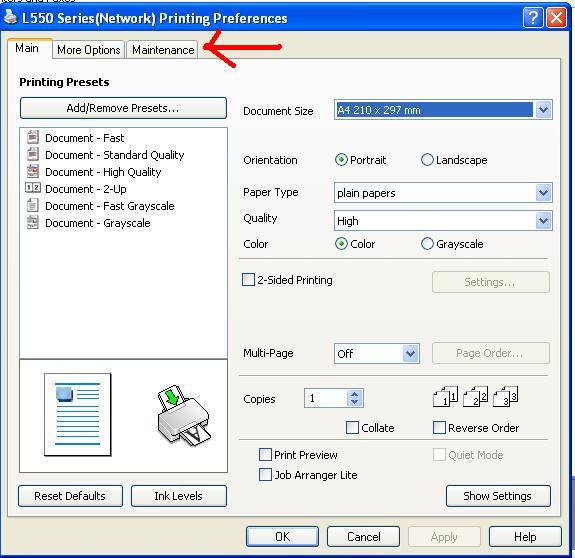Click the question mark help icon in title bar

coord(532,17)
